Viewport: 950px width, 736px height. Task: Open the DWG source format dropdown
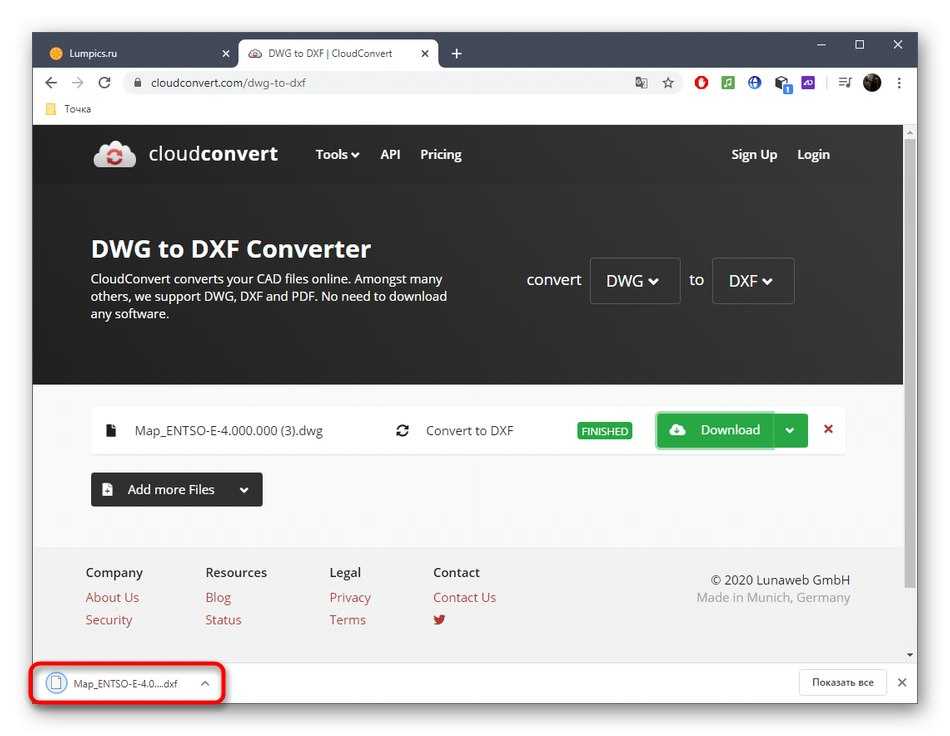pyautogui.click(x=634, y=281)
